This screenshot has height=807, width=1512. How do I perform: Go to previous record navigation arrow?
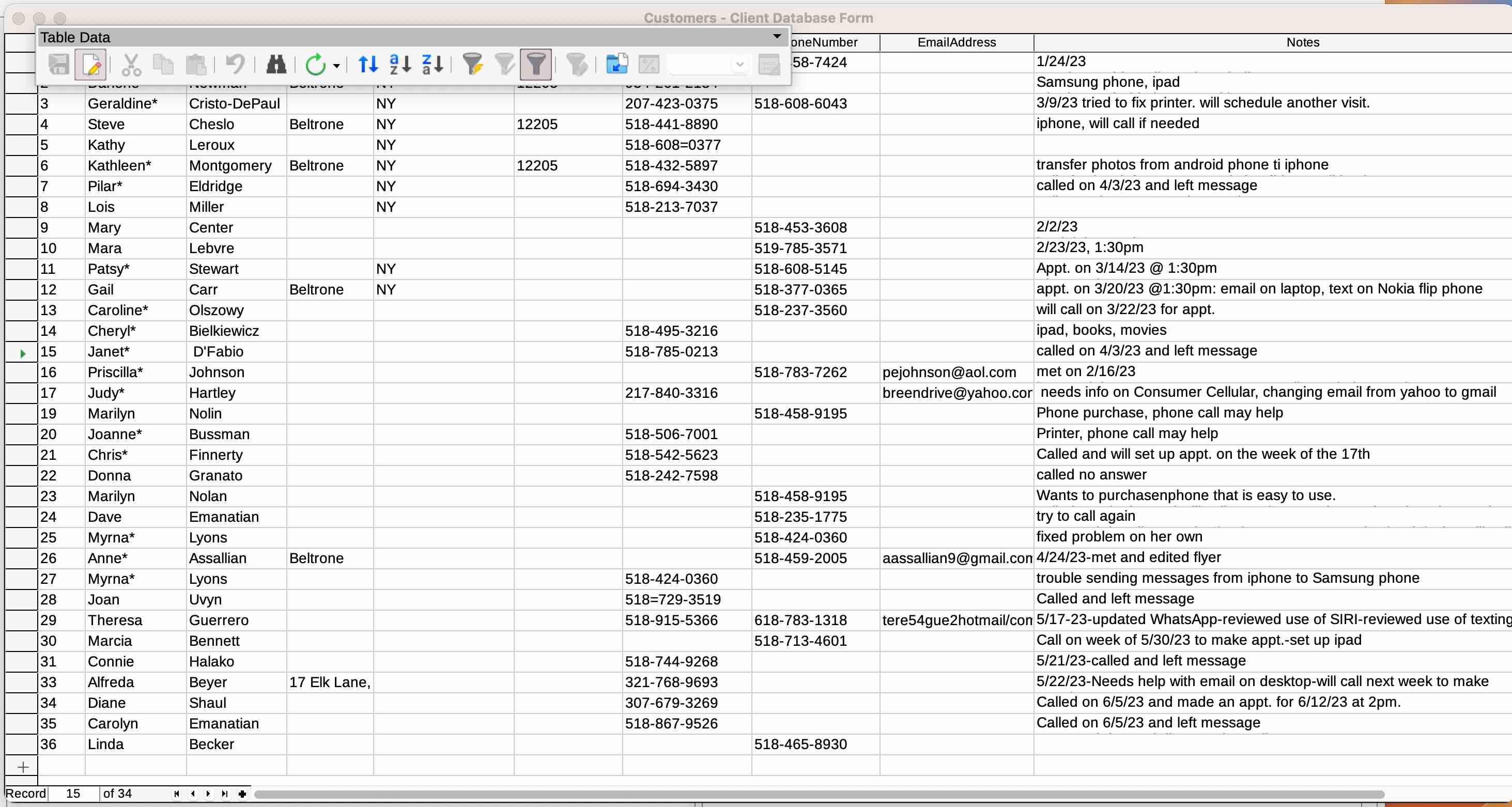[x=193, y=794]
